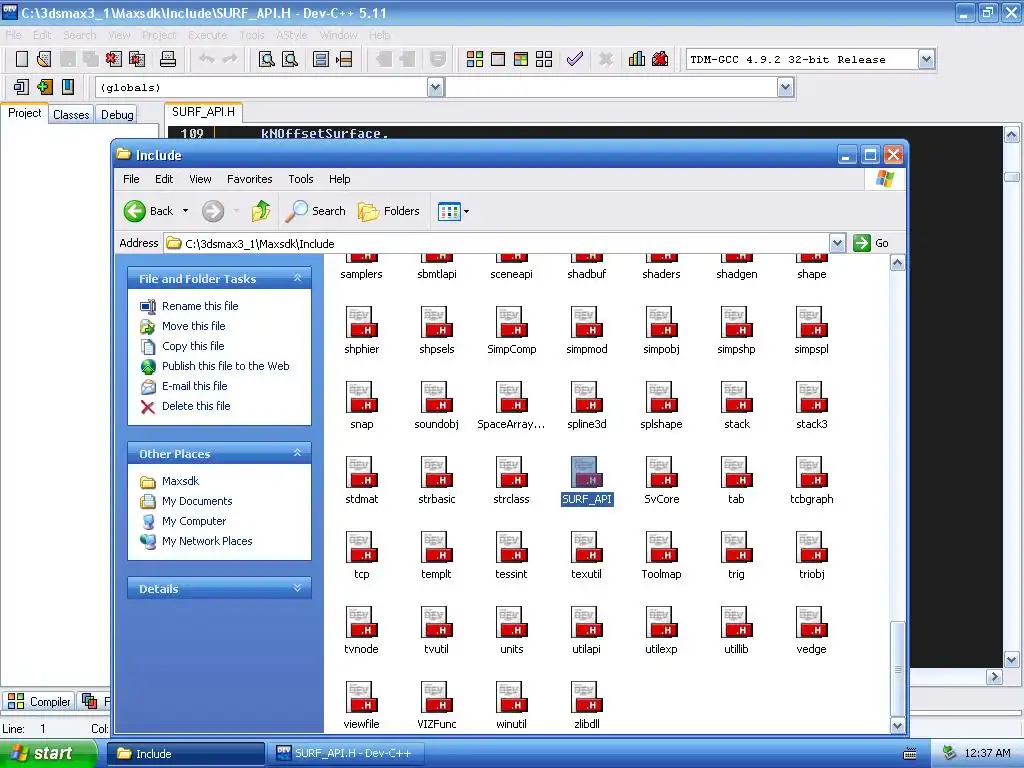This screenshot has height=768, width=1024.
Task: Click Rename this file link
Action: tap(200, 306)
